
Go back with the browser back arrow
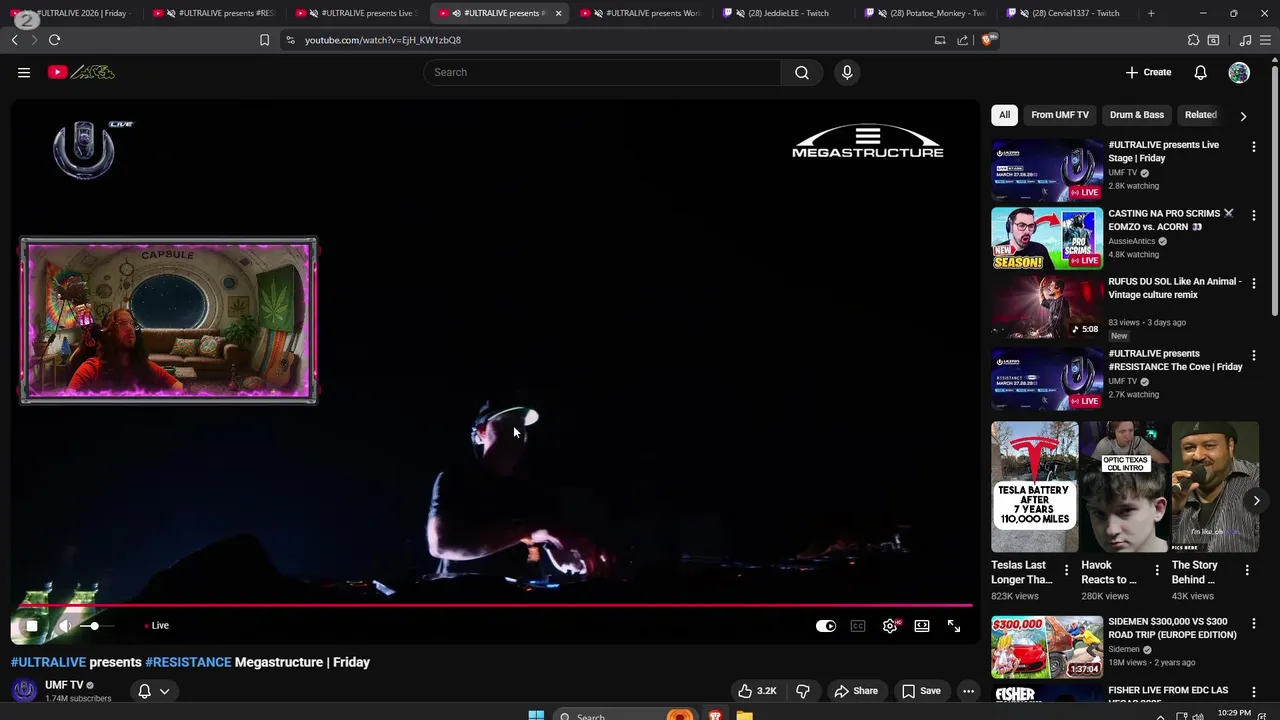coord(14,40)
